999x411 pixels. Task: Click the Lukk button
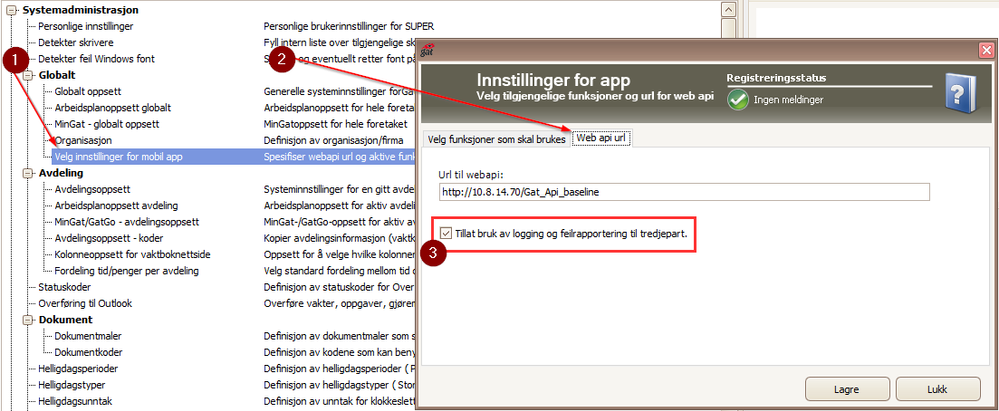938,389
